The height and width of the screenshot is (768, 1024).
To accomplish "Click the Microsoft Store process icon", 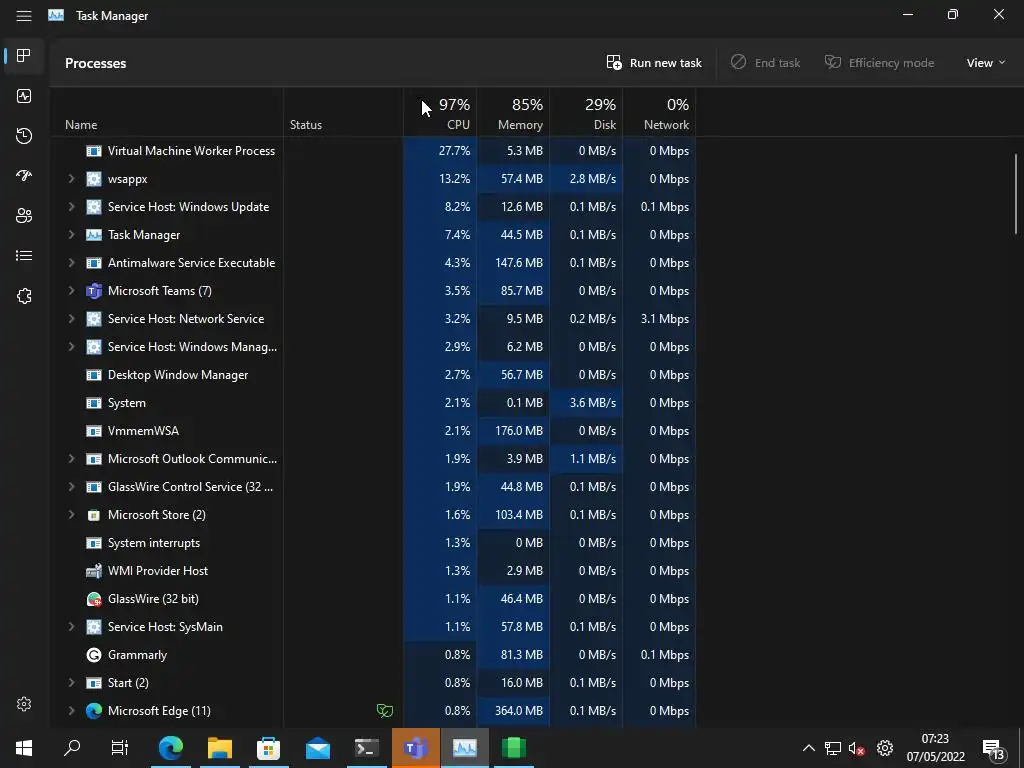I will click(x=93, y=515).
